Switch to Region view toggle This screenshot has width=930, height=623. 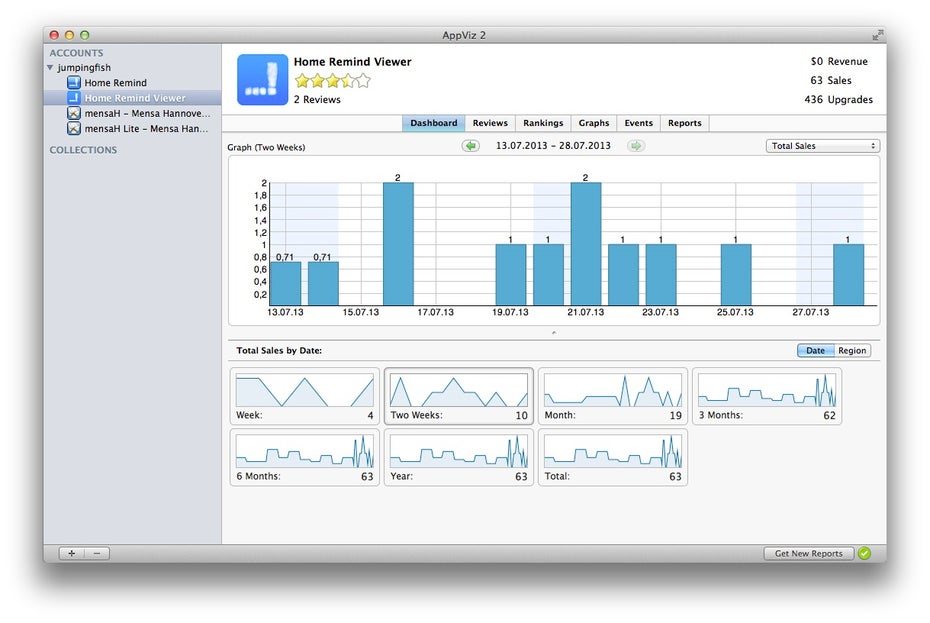852,350
